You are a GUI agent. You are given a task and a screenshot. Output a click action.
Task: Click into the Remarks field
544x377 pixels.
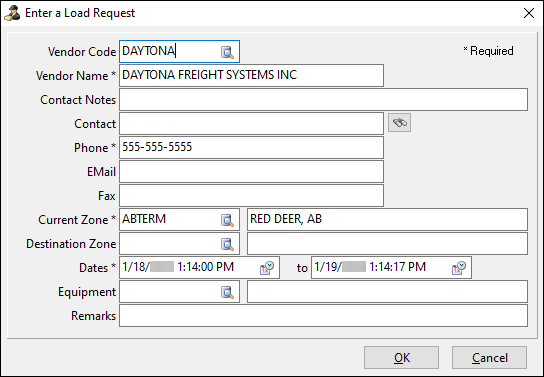[323, 316]
